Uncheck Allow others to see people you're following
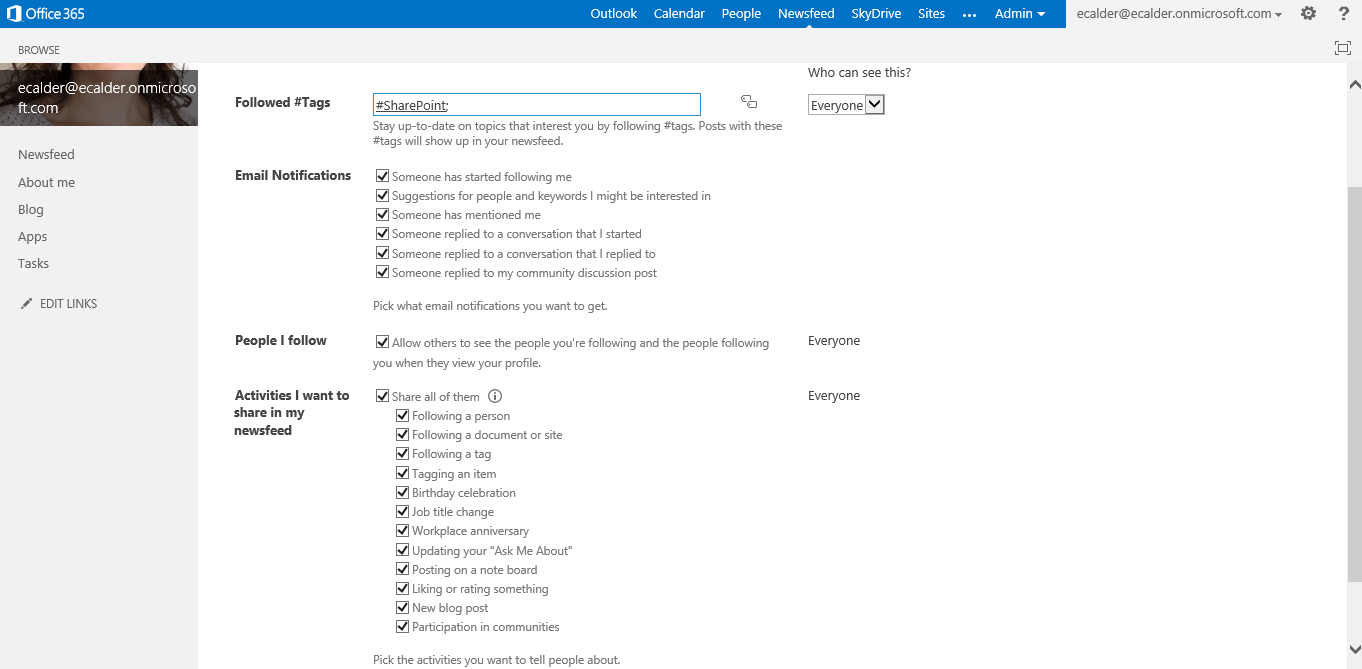This screenshot has width=1362, height=669. tap(382, 342)
